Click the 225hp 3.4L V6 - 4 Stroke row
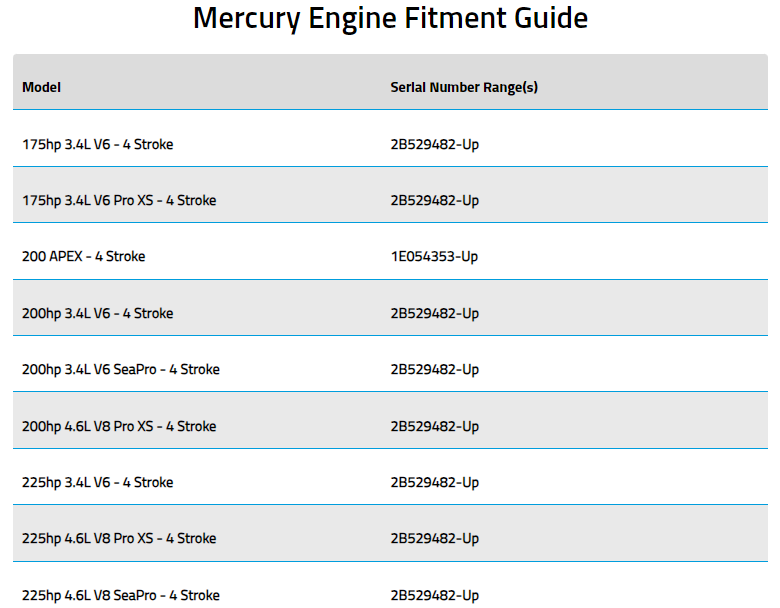The height and width of the screenshot is (608, 780). click(x=97, y=482)
